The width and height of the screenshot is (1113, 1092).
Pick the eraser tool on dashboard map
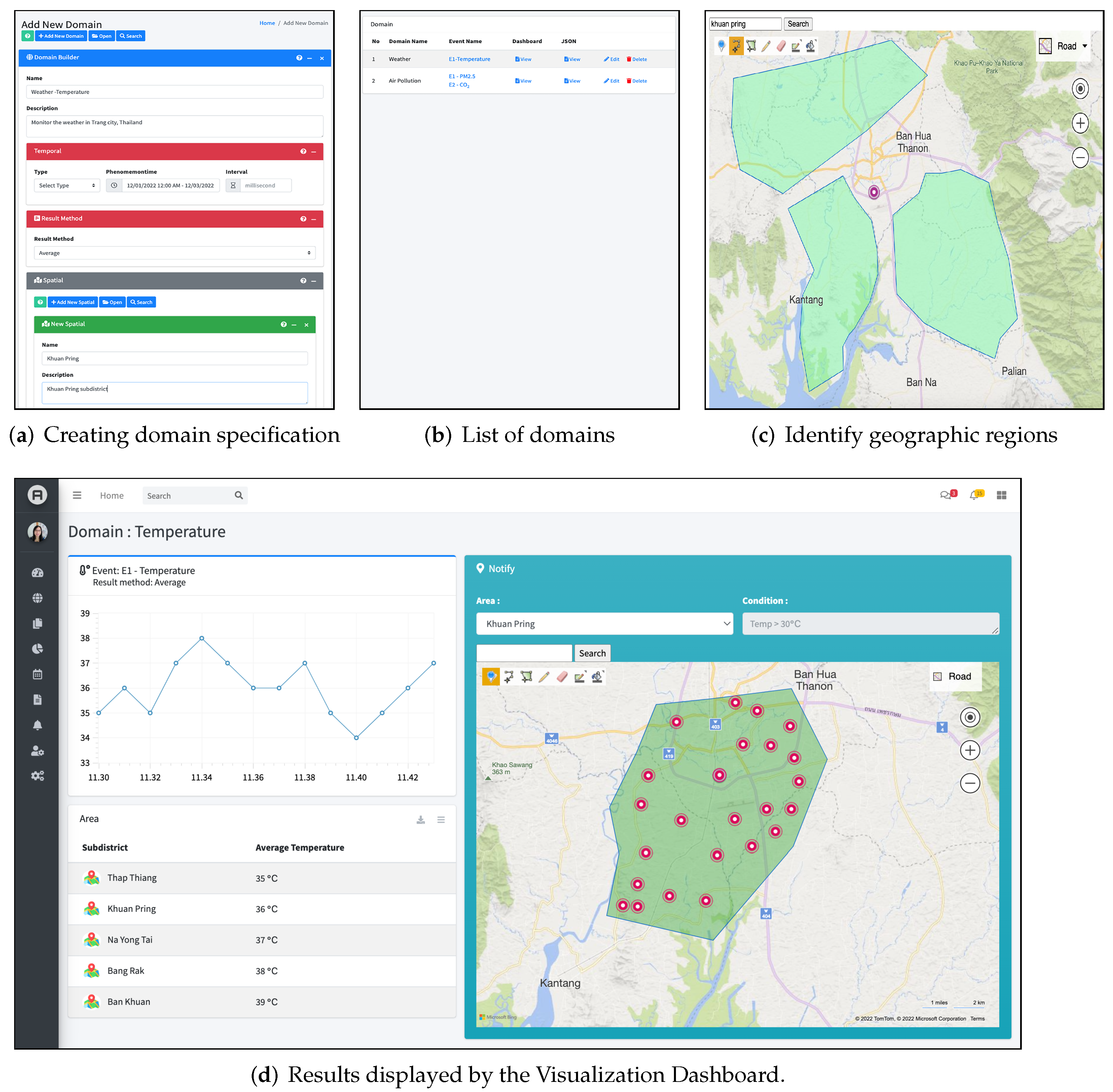562,677
